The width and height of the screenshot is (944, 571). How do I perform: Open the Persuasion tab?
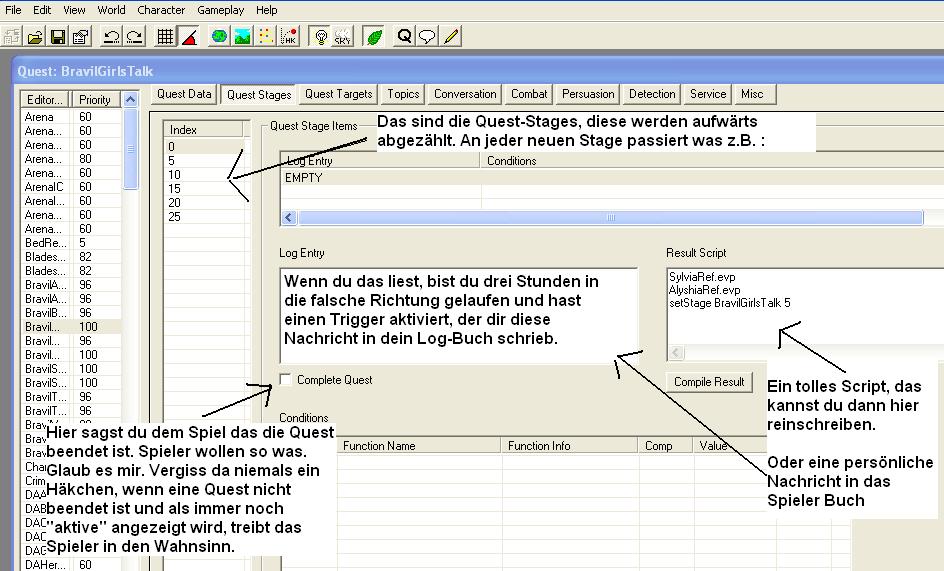[x=588, y=94]
